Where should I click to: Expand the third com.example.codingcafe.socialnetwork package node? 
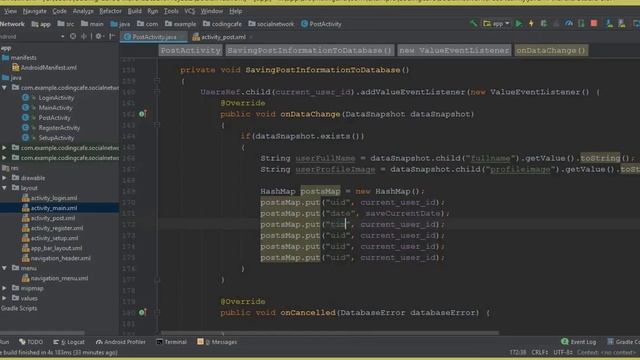[x=4, y=158]
